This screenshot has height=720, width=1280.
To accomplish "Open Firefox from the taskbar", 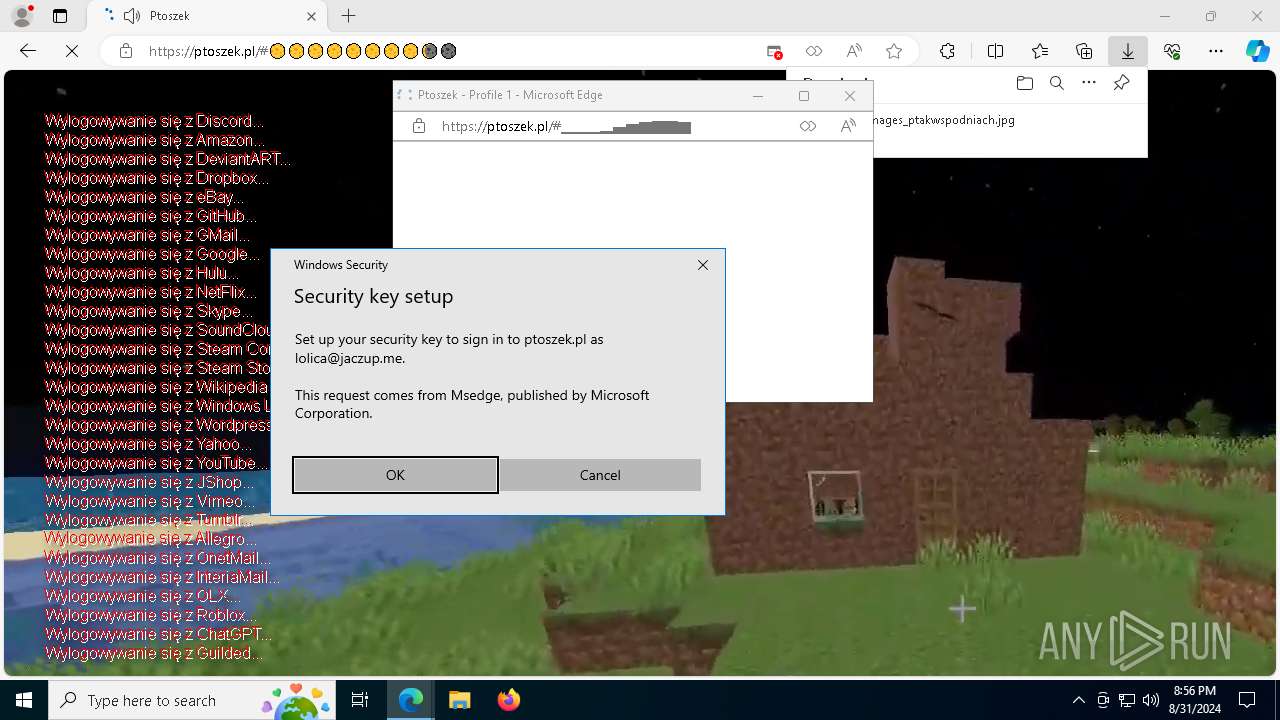I will tap(508, 700).
